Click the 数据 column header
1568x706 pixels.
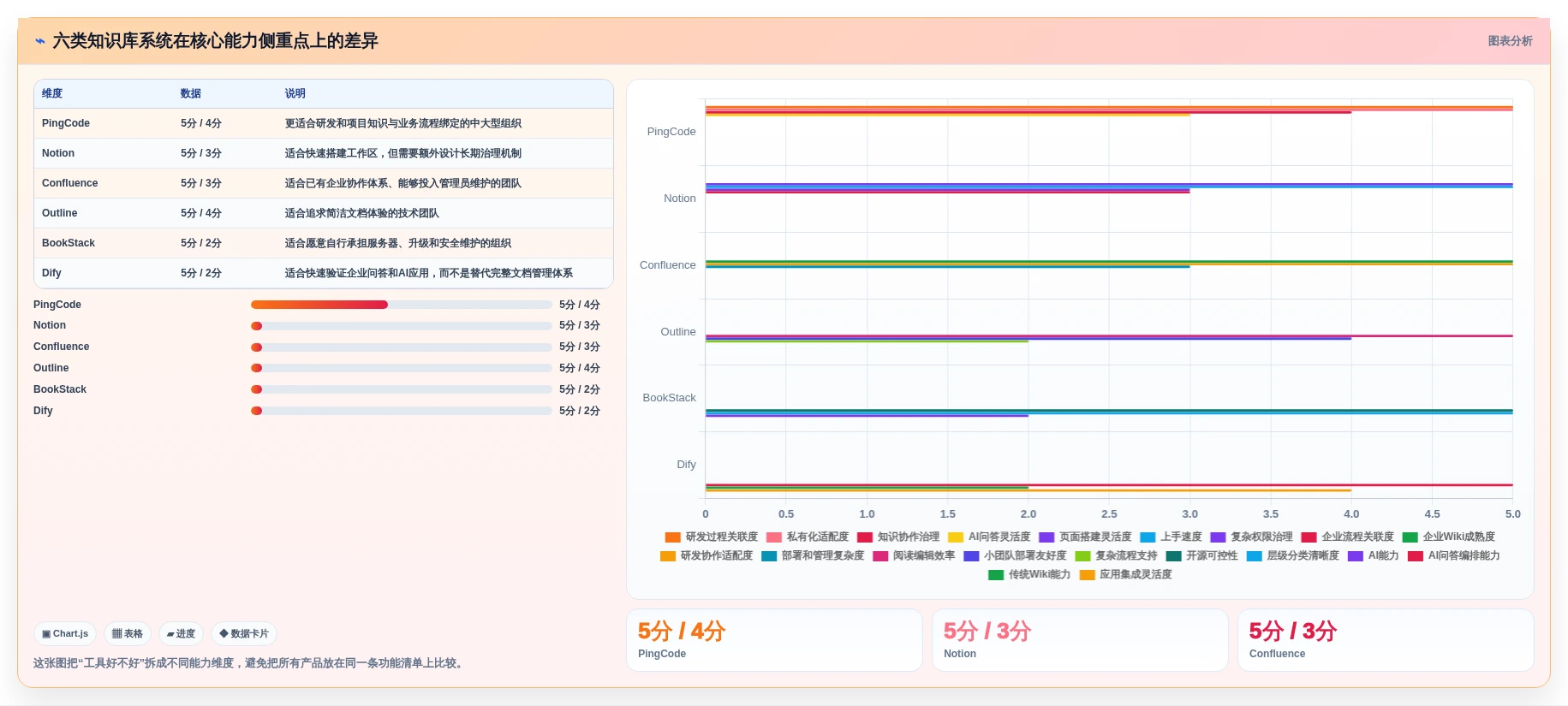coord(191,93)
